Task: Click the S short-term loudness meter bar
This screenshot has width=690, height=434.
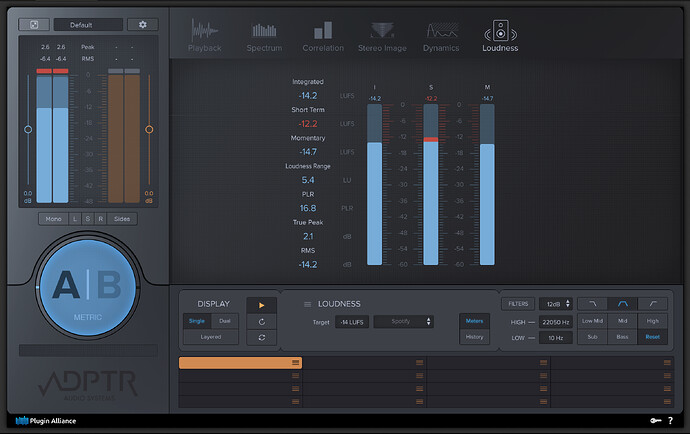Action: [x=431, y=184]
